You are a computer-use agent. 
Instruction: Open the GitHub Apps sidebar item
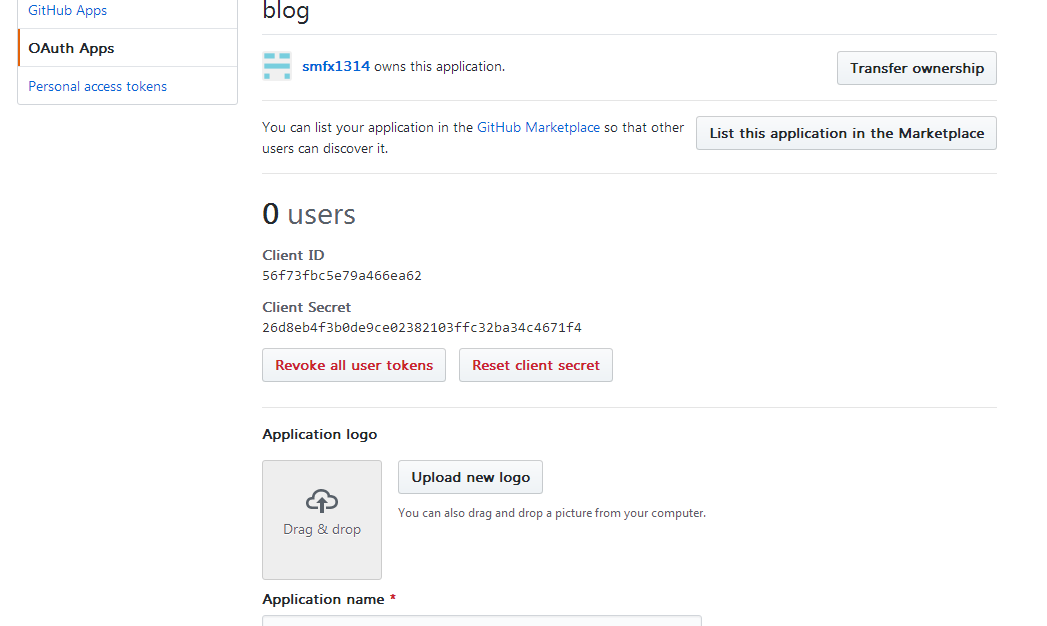coord(68,11)
